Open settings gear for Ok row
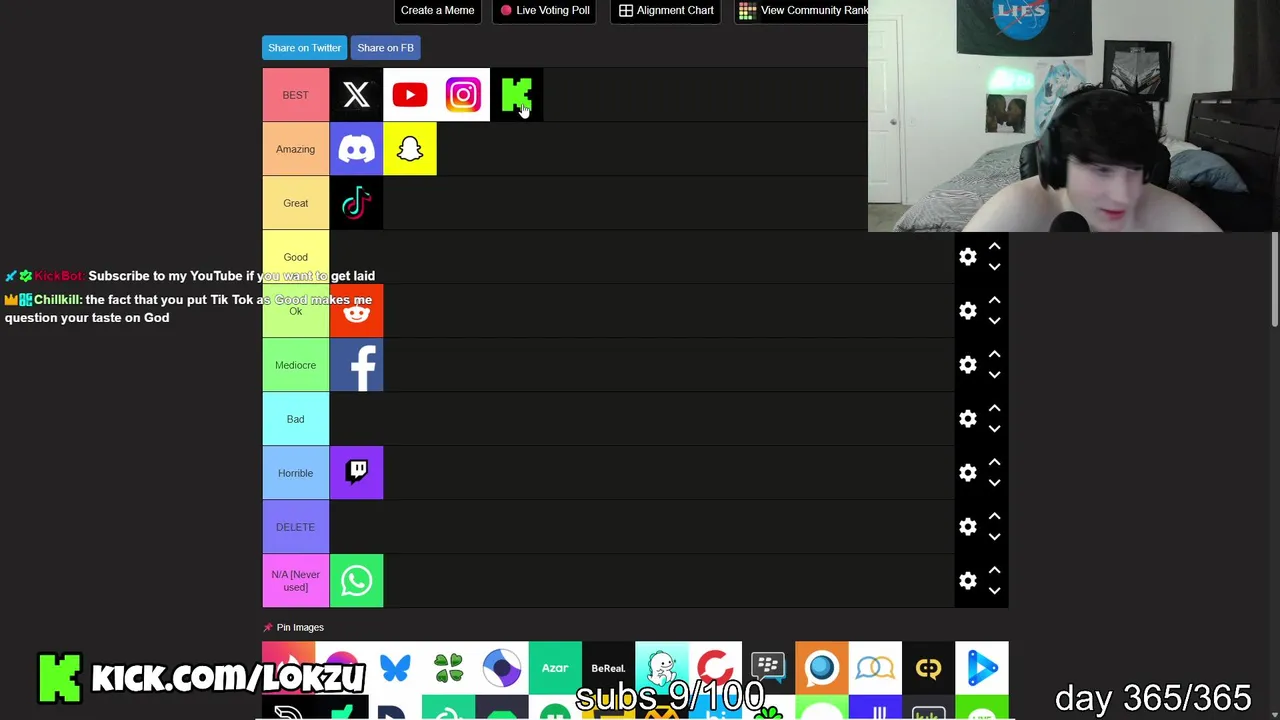This screenshot has height=720, width=1280. point(968,311)
